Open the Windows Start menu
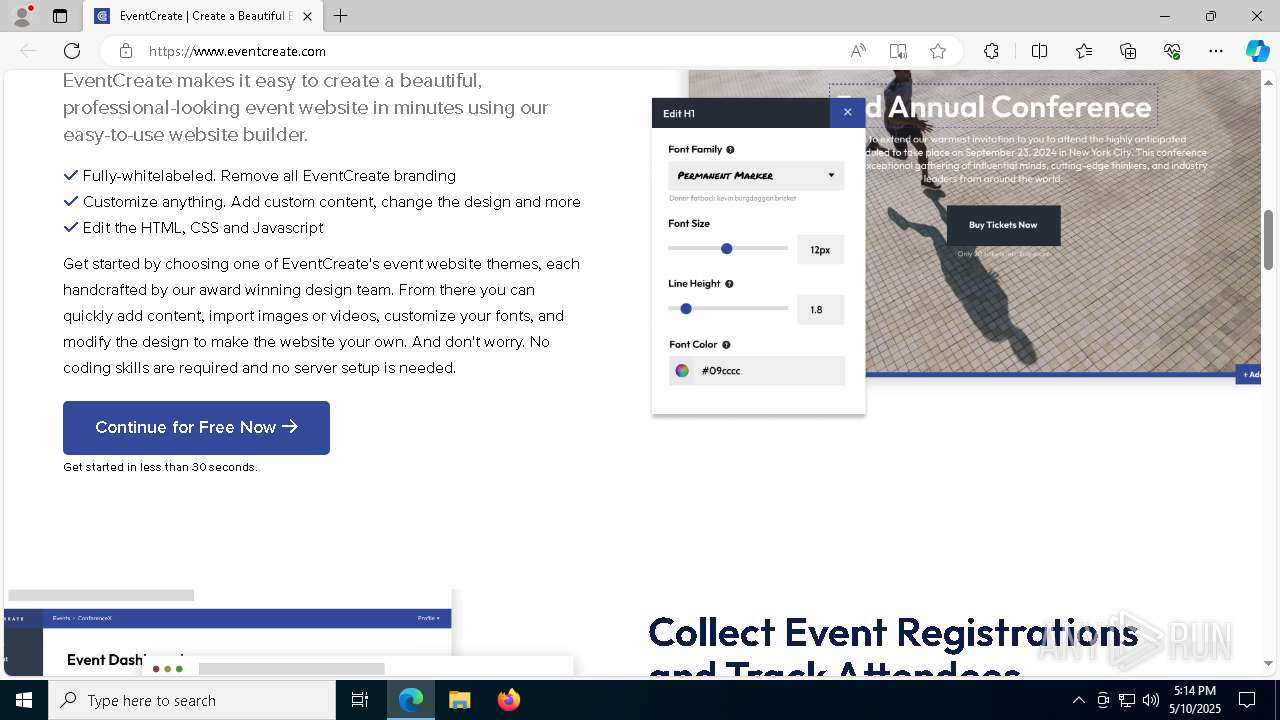The image size is (1280, 720). (24, 700)
